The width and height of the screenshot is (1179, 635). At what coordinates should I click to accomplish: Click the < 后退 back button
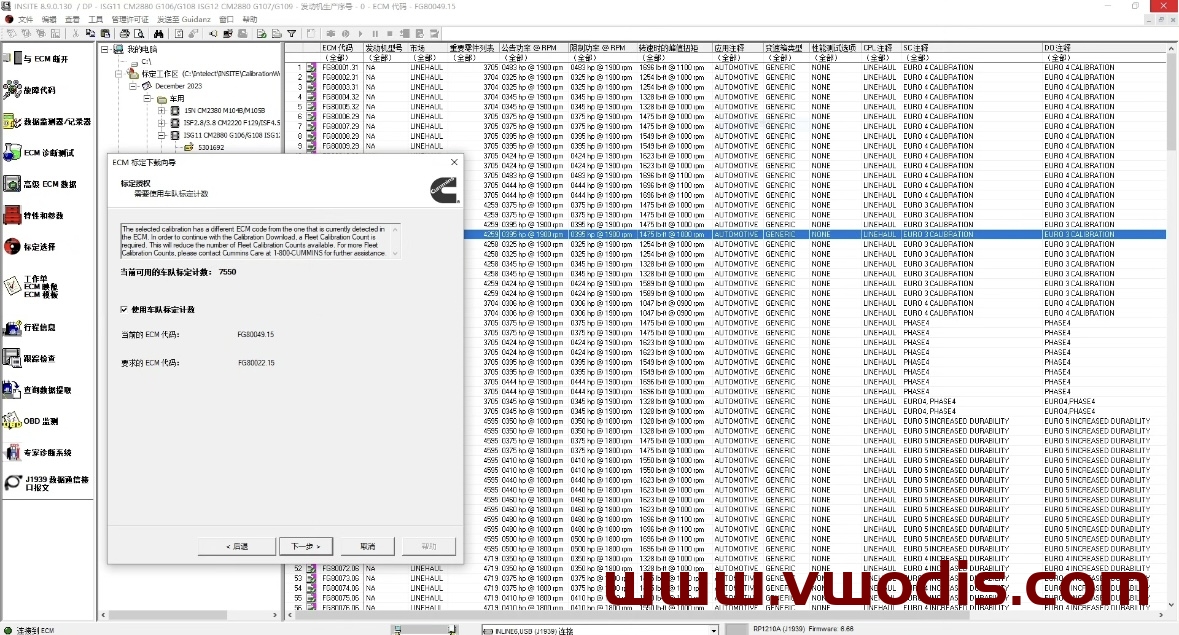pos(237,546)
